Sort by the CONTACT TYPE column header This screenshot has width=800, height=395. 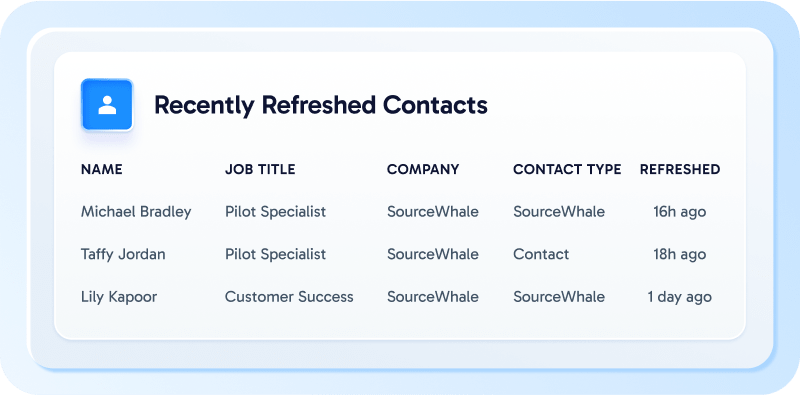coord(567,169)
